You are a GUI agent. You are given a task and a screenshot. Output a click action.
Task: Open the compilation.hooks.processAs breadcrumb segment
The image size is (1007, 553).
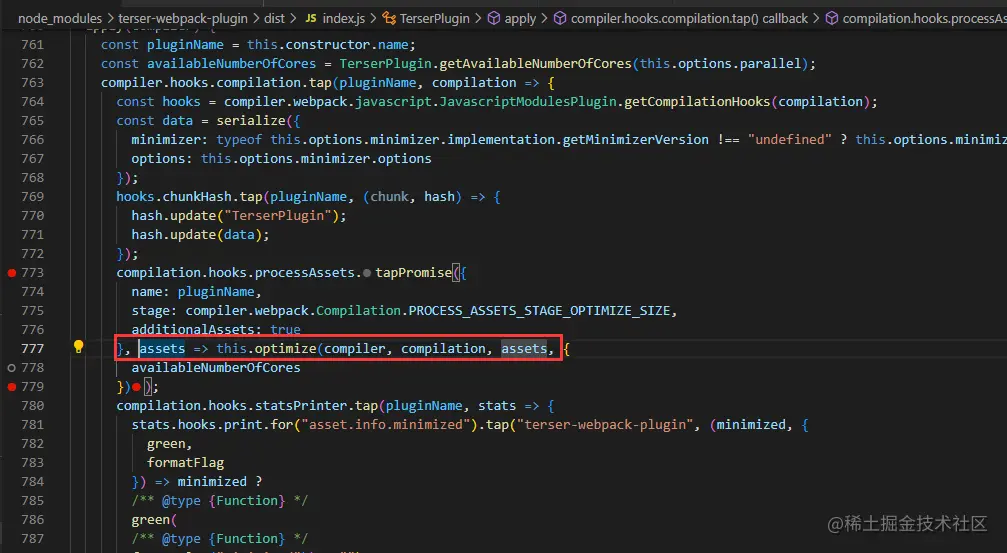(x=925, y=19)
